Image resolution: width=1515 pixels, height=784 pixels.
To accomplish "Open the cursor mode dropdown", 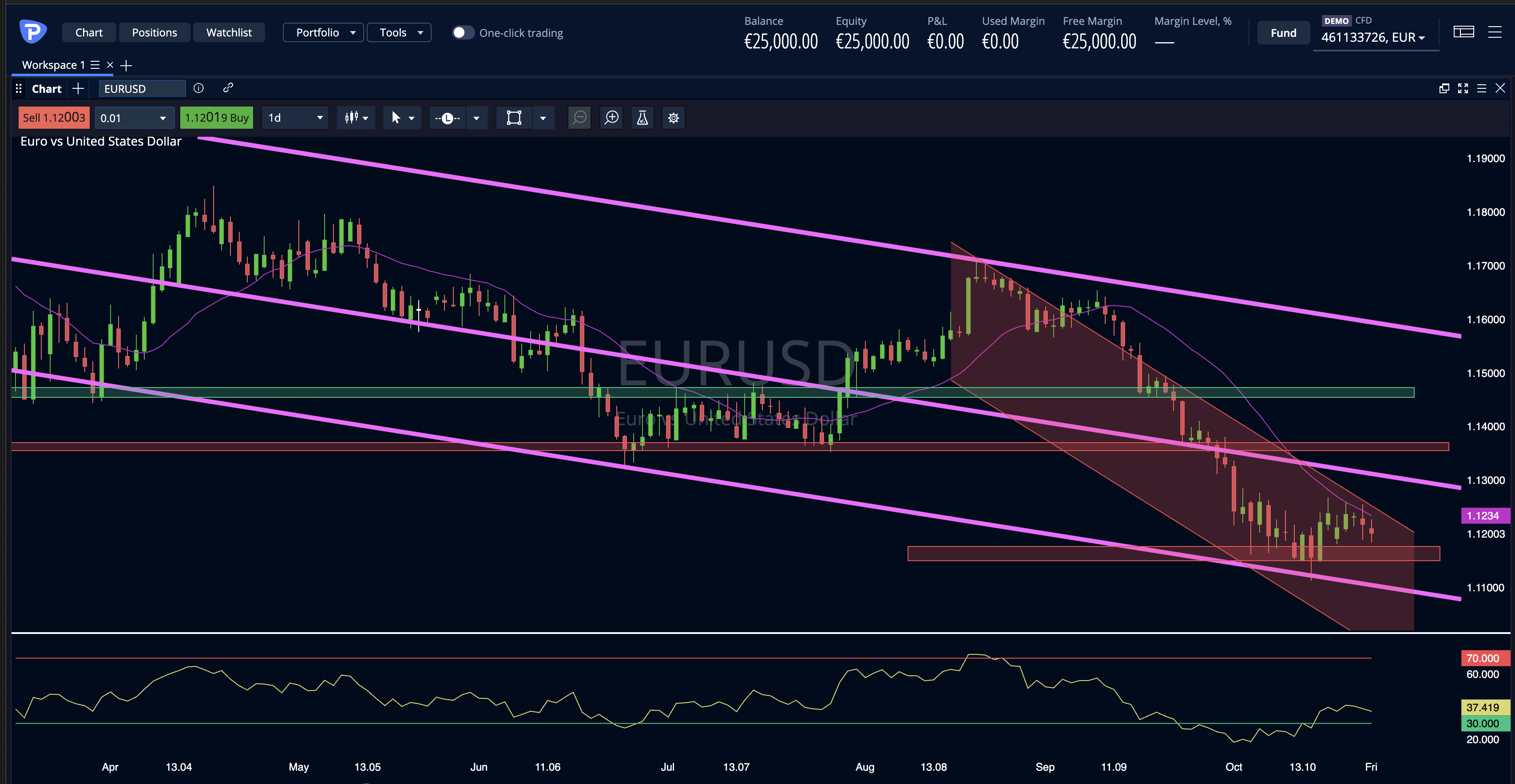I will pos(402,118).
